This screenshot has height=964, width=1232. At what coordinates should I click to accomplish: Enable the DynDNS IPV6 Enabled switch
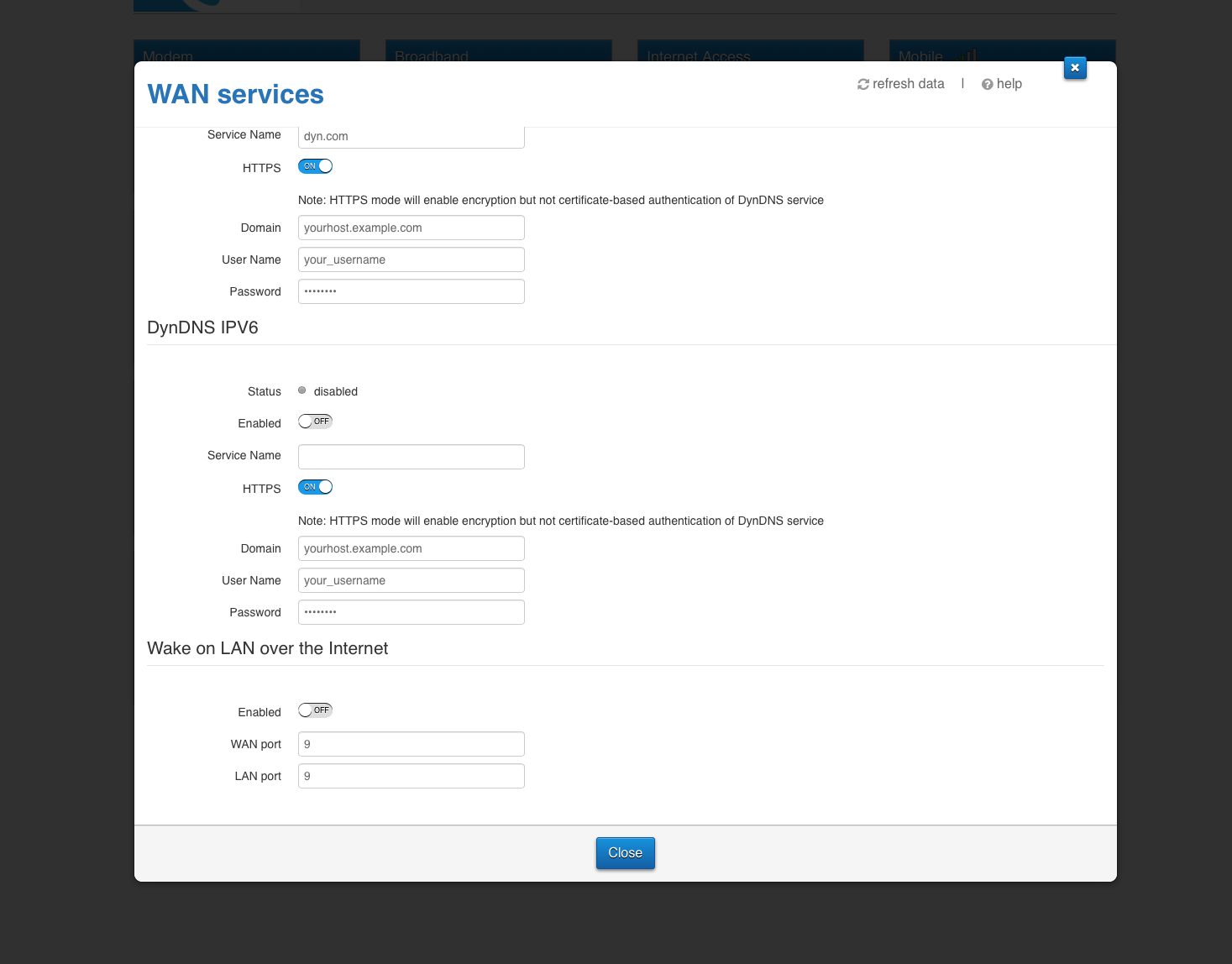click(x=316, y=422)
